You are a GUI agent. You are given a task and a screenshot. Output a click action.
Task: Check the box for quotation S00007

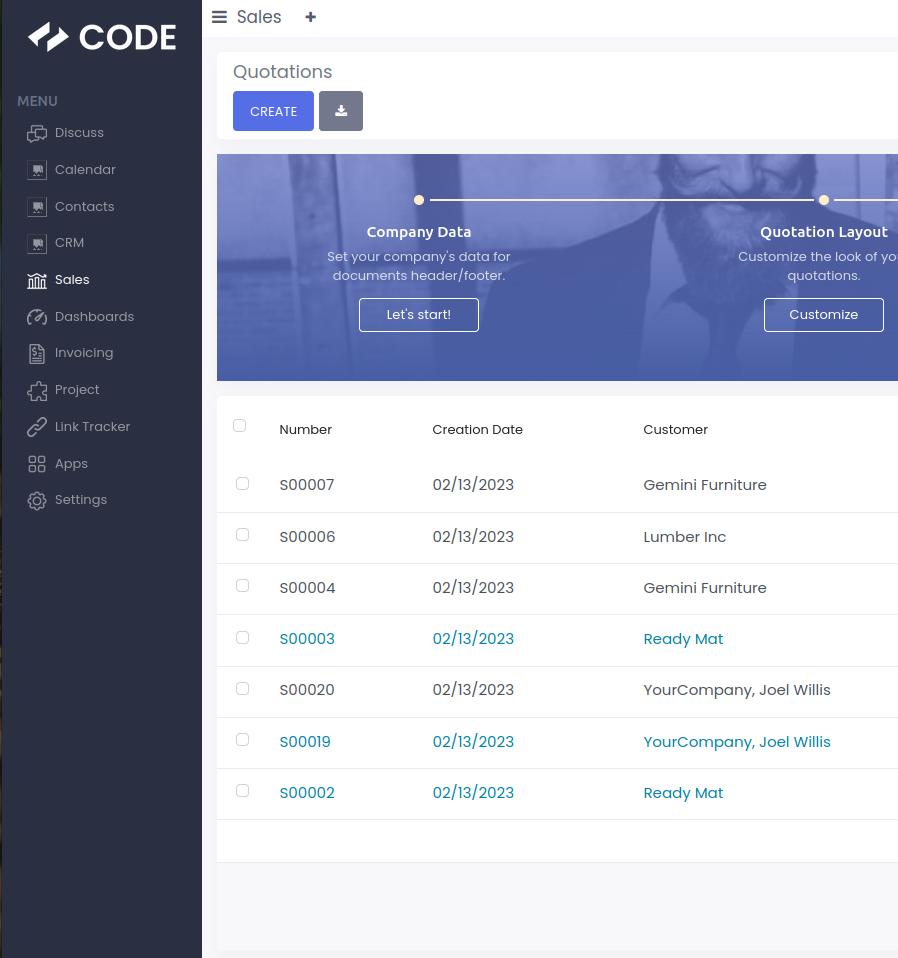pos(242,484)
